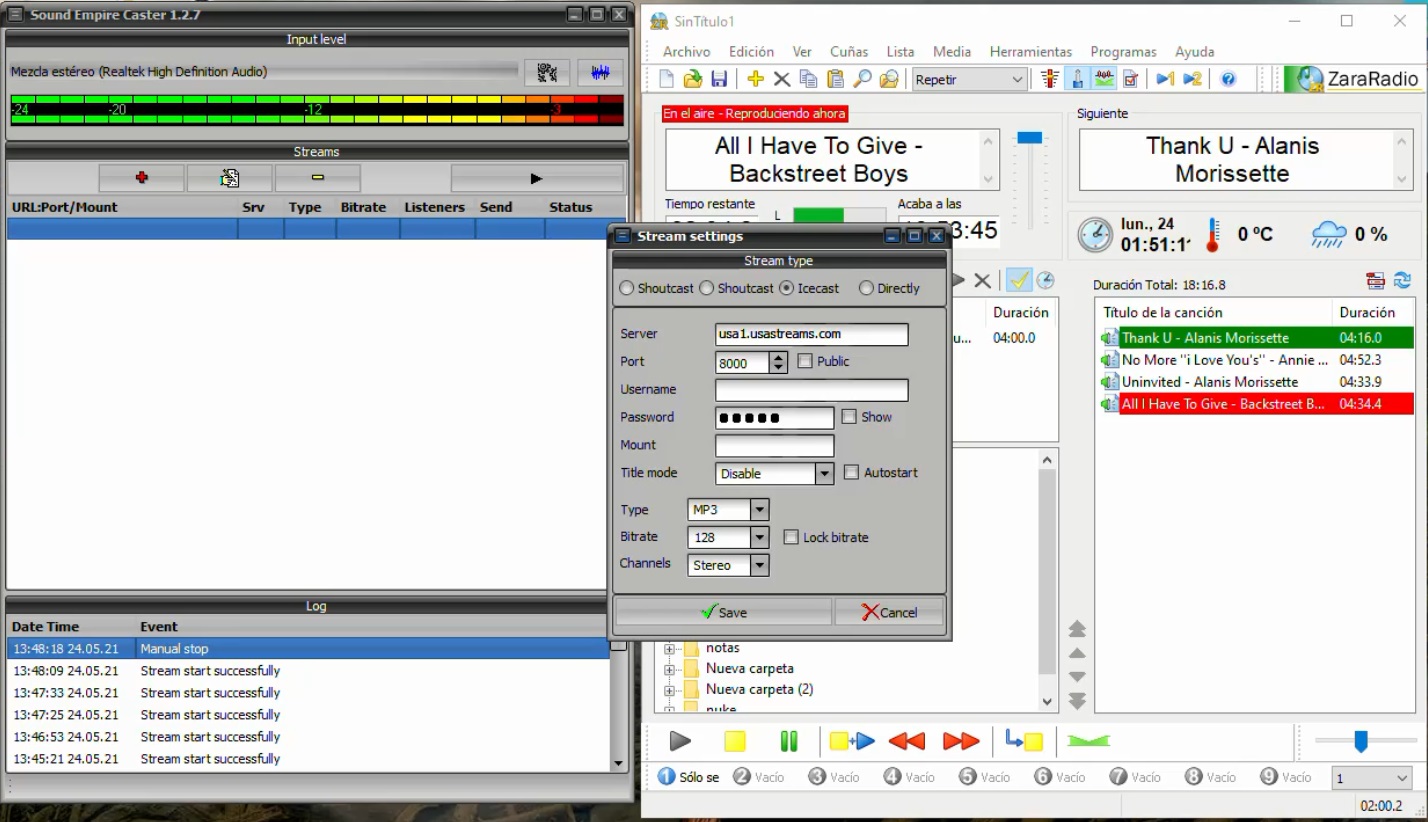Select the Directly stream type radio
Screen dimensions: 1428x822
[866, 288]
